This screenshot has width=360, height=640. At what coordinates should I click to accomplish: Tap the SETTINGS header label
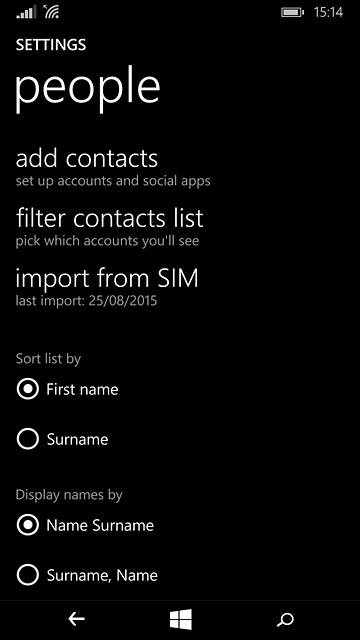tap(51, 44)
